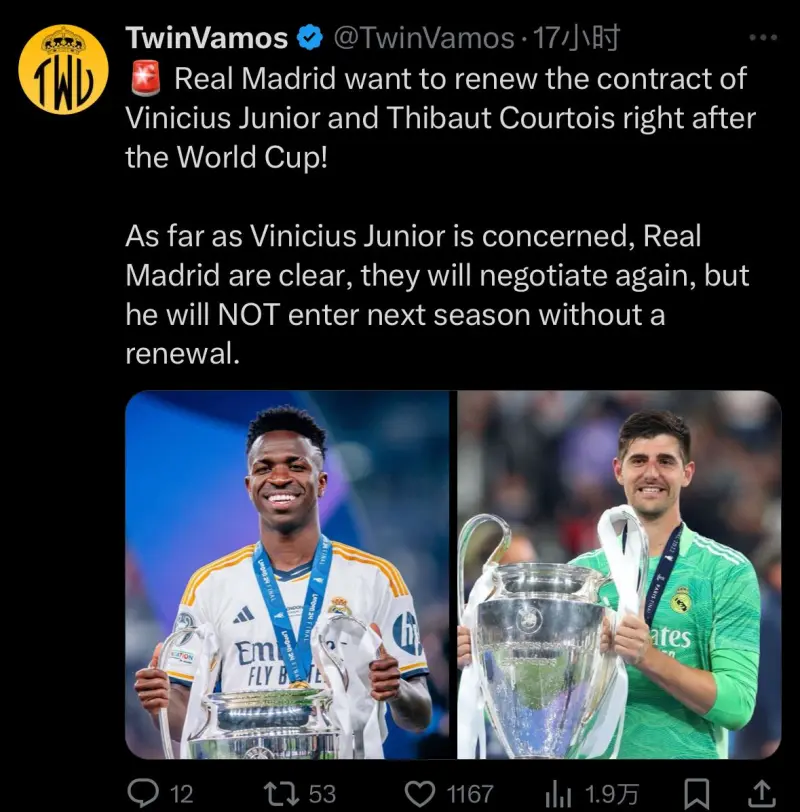Like the tweet with heart icon
800x812 pixels.
(x=419, y=793)
